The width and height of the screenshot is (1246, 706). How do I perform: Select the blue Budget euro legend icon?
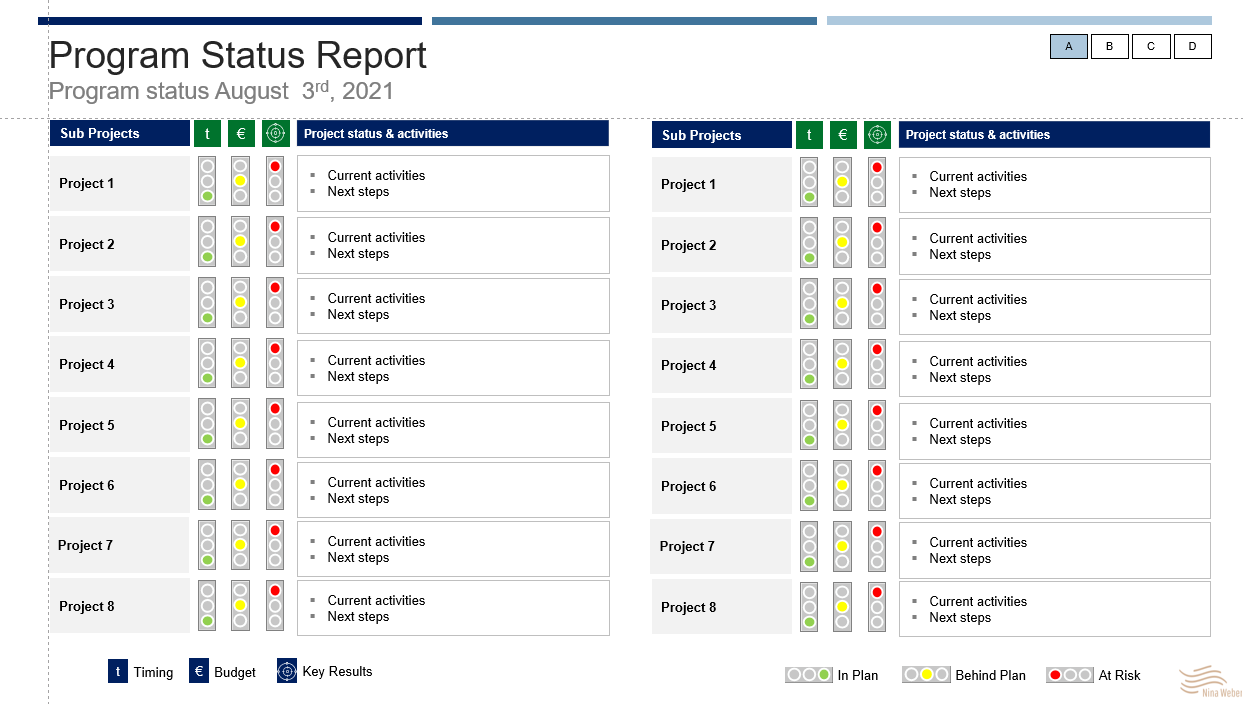(199, 672)
